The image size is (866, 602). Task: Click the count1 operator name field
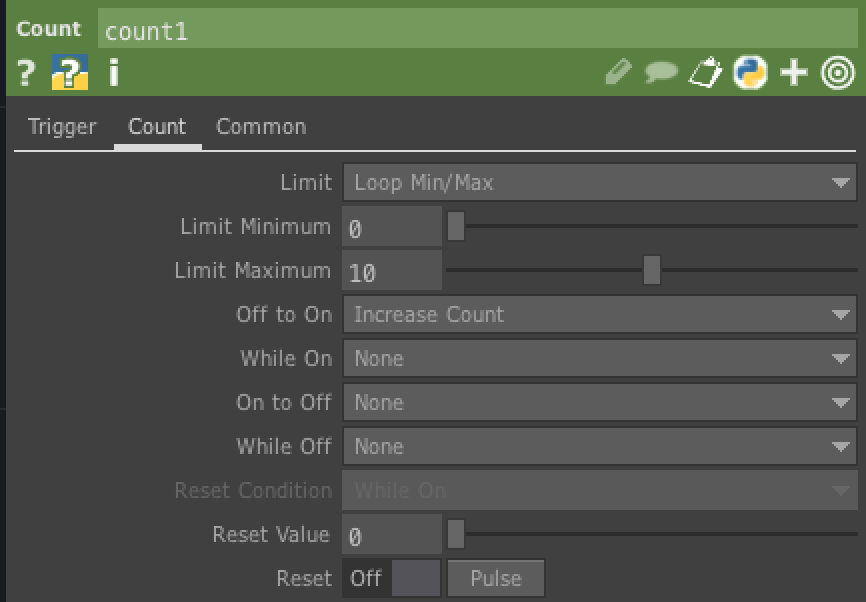[476, 30]
